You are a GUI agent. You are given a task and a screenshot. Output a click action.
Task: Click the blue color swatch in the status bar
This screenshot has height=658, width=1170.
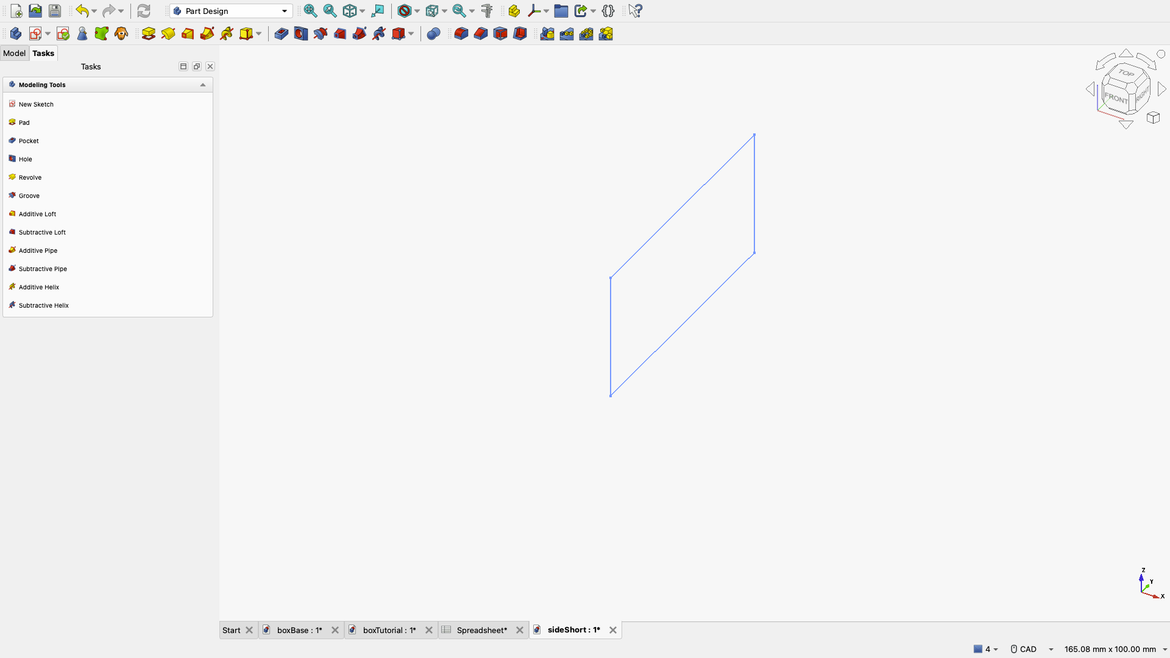coord(977,649)
